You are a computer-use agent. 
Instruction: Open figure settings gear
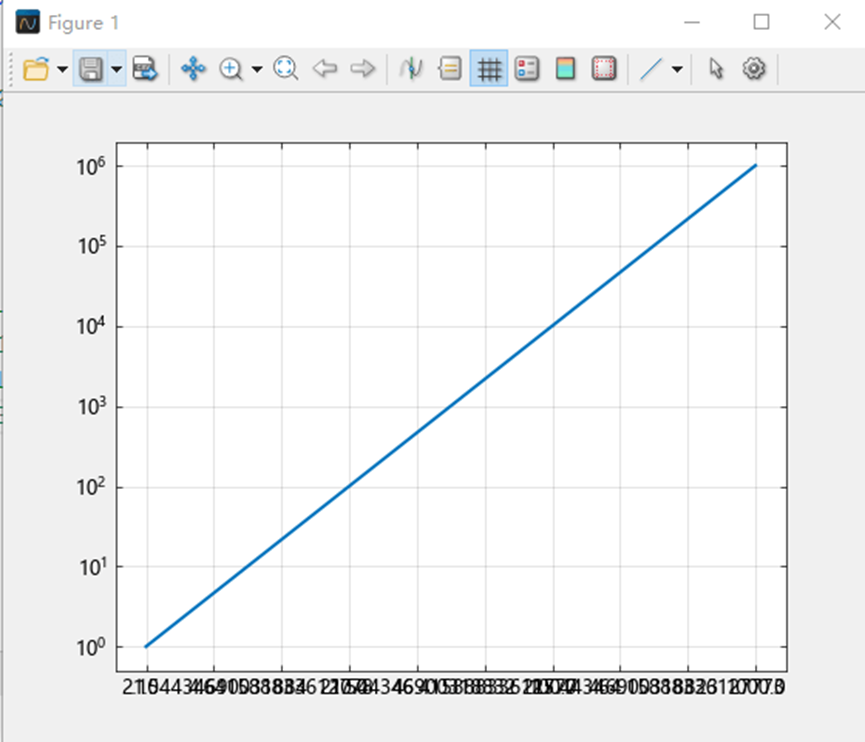tap(754, 69)
